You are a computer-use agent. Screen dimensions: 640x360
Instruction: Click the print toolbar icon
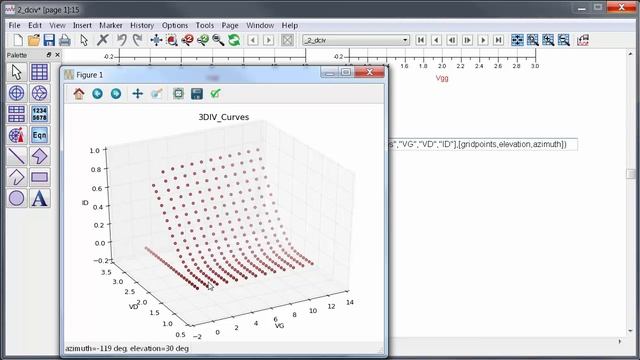coord(64,40)
